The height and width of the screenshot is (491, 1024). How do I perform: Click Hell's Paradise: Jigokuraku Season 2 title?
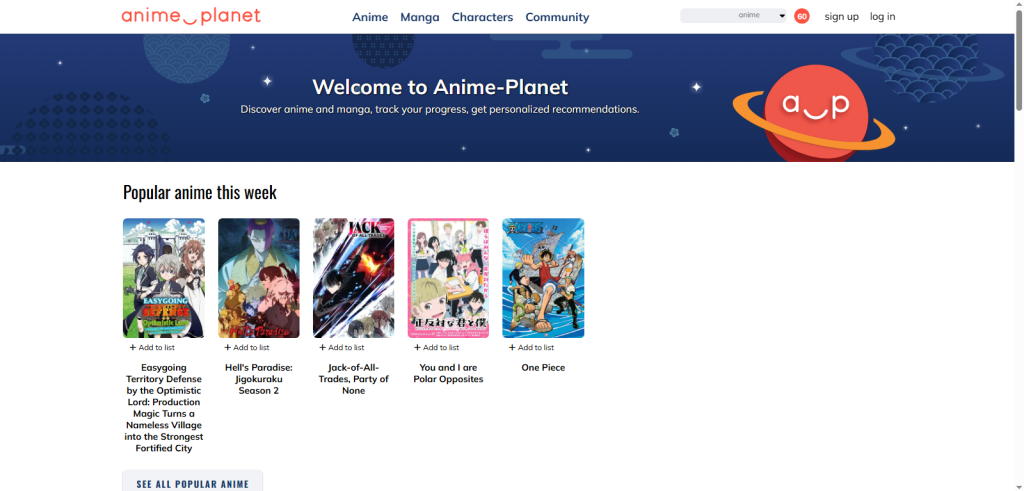coord(259,379)
